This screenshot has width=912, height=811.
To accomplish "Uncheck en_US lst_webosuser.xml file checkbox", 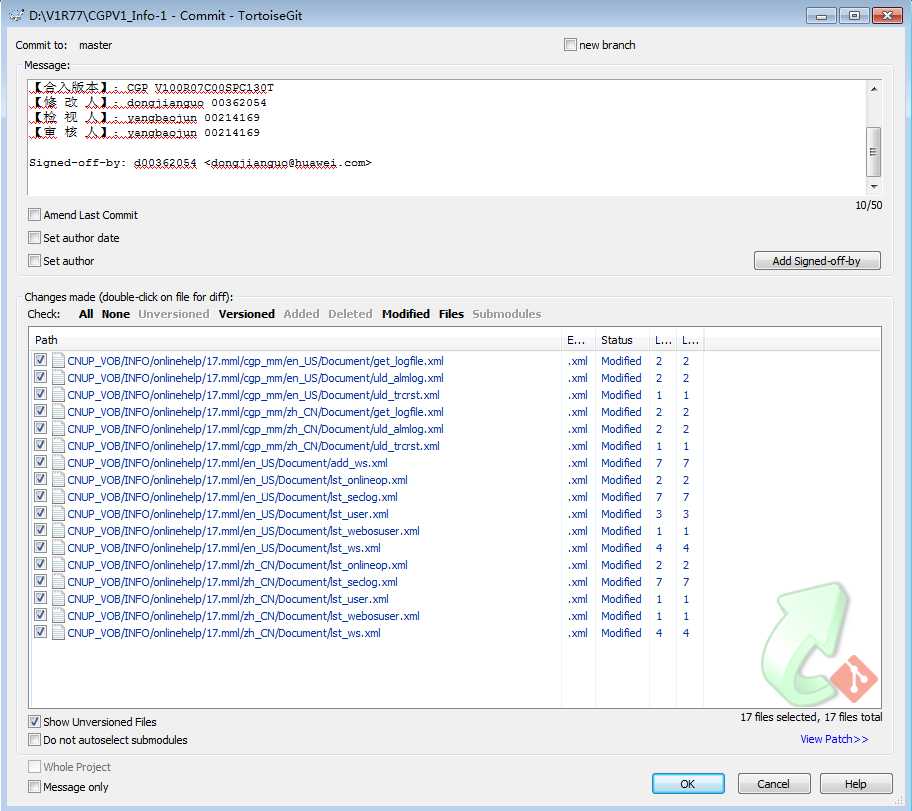I will tap(40, 530).
